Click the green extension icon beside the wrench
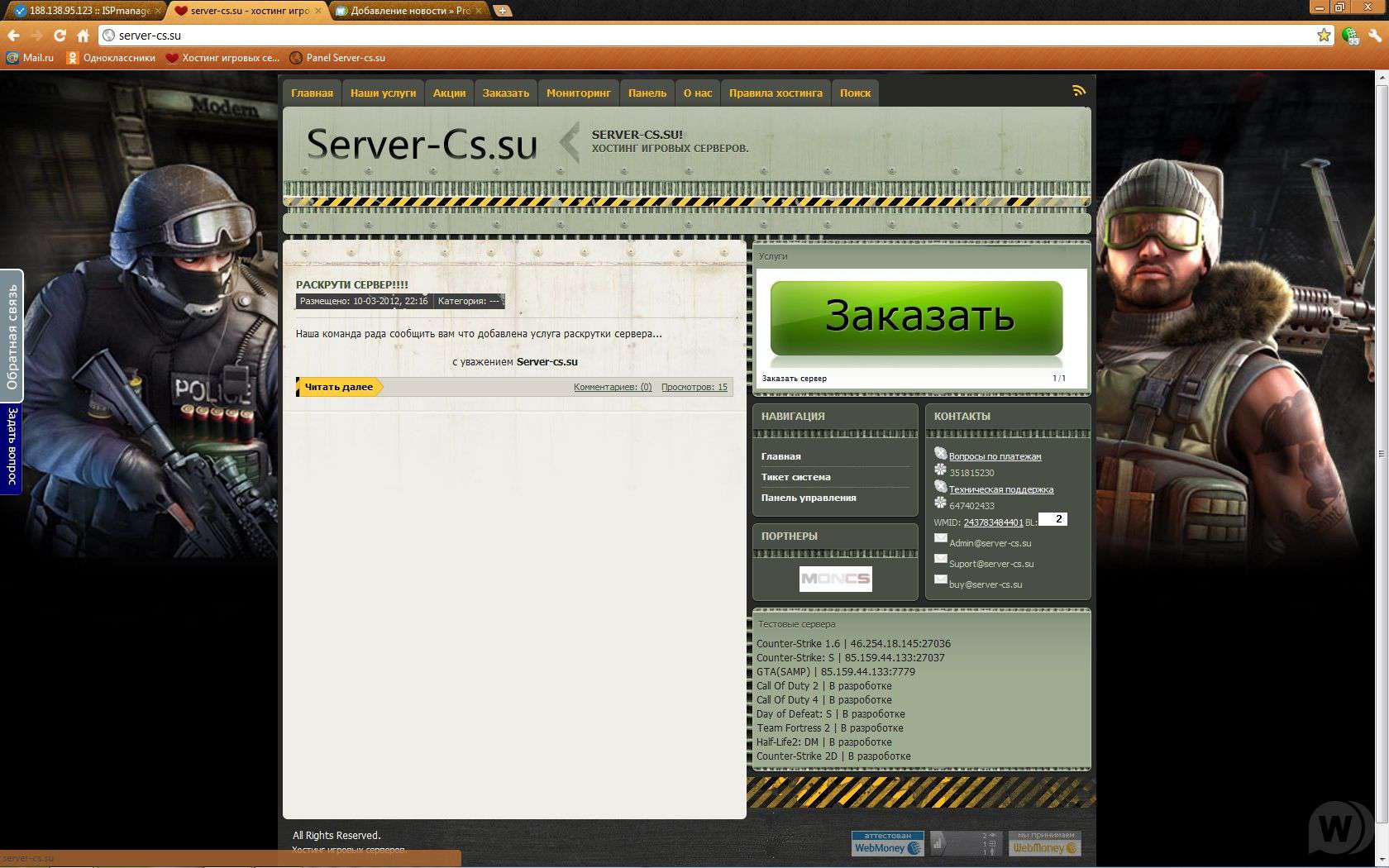Image resolution: width=1389 pixels, height=868 pixels. [1350, 36]
